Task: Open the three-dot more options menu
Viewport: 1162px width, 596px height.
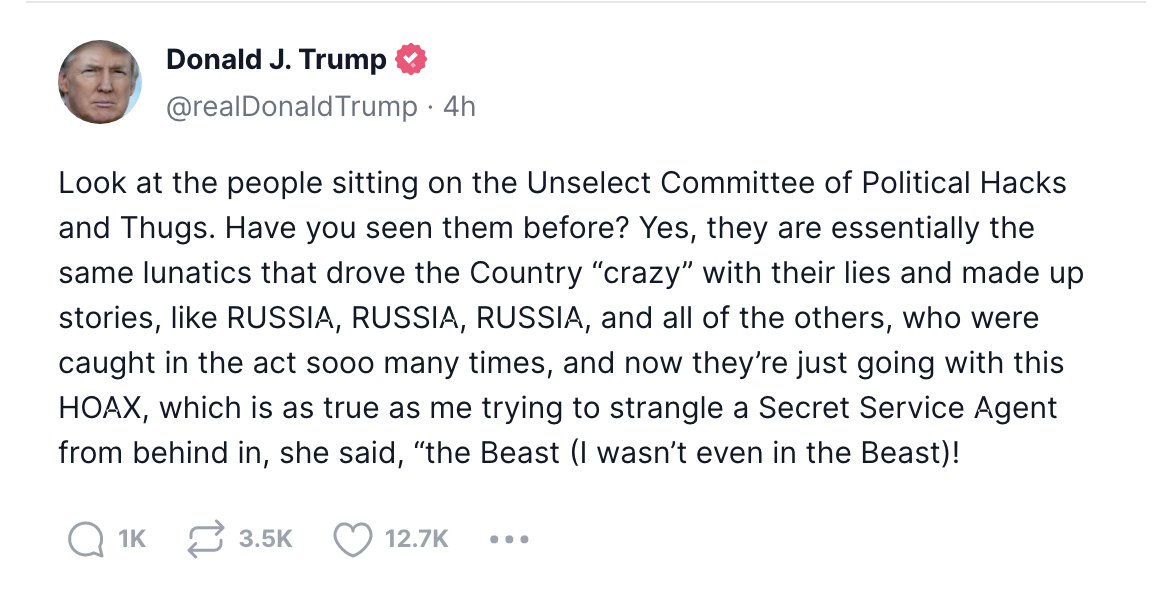Action: (x=509, y=540)
